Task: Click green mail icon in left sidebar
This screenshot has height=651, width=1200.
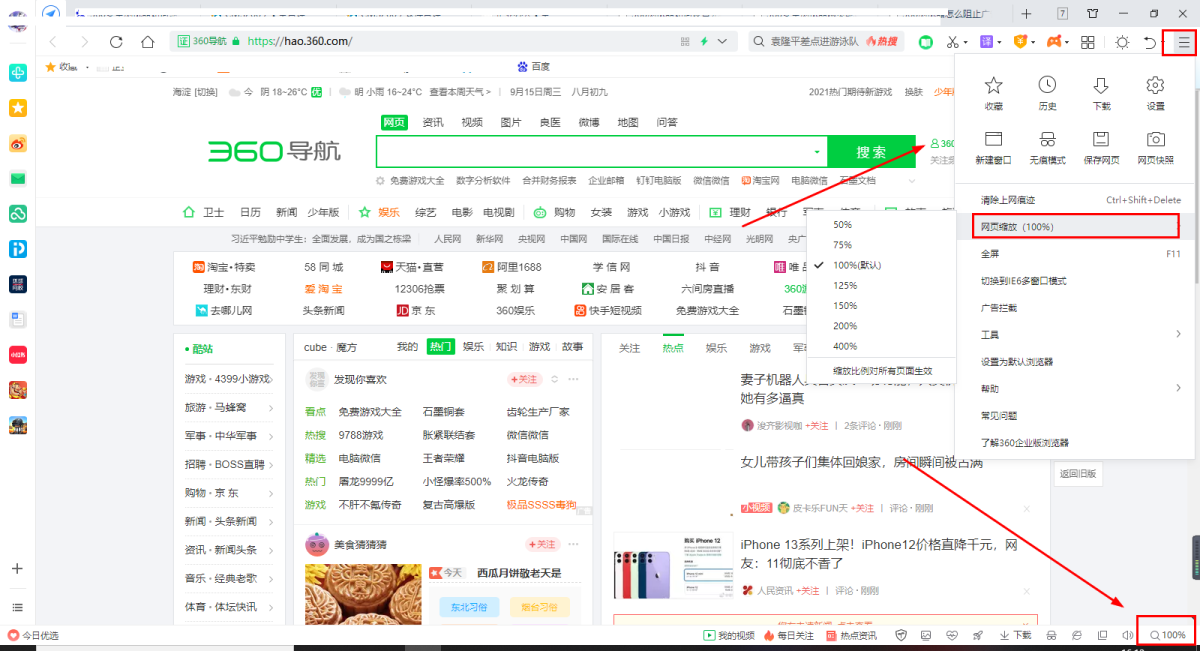Action: click(x=18, y=178)
